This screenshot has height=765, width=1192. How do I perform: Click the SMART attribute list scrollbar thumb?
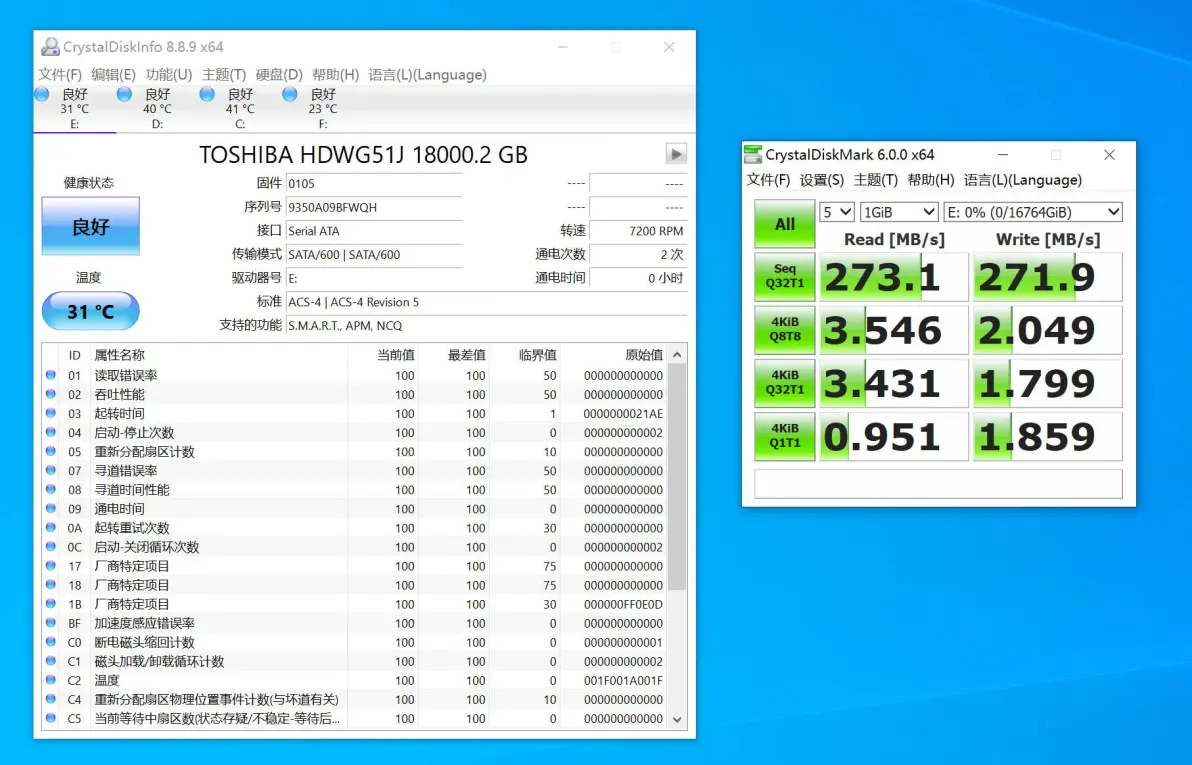tap(677, 477)
